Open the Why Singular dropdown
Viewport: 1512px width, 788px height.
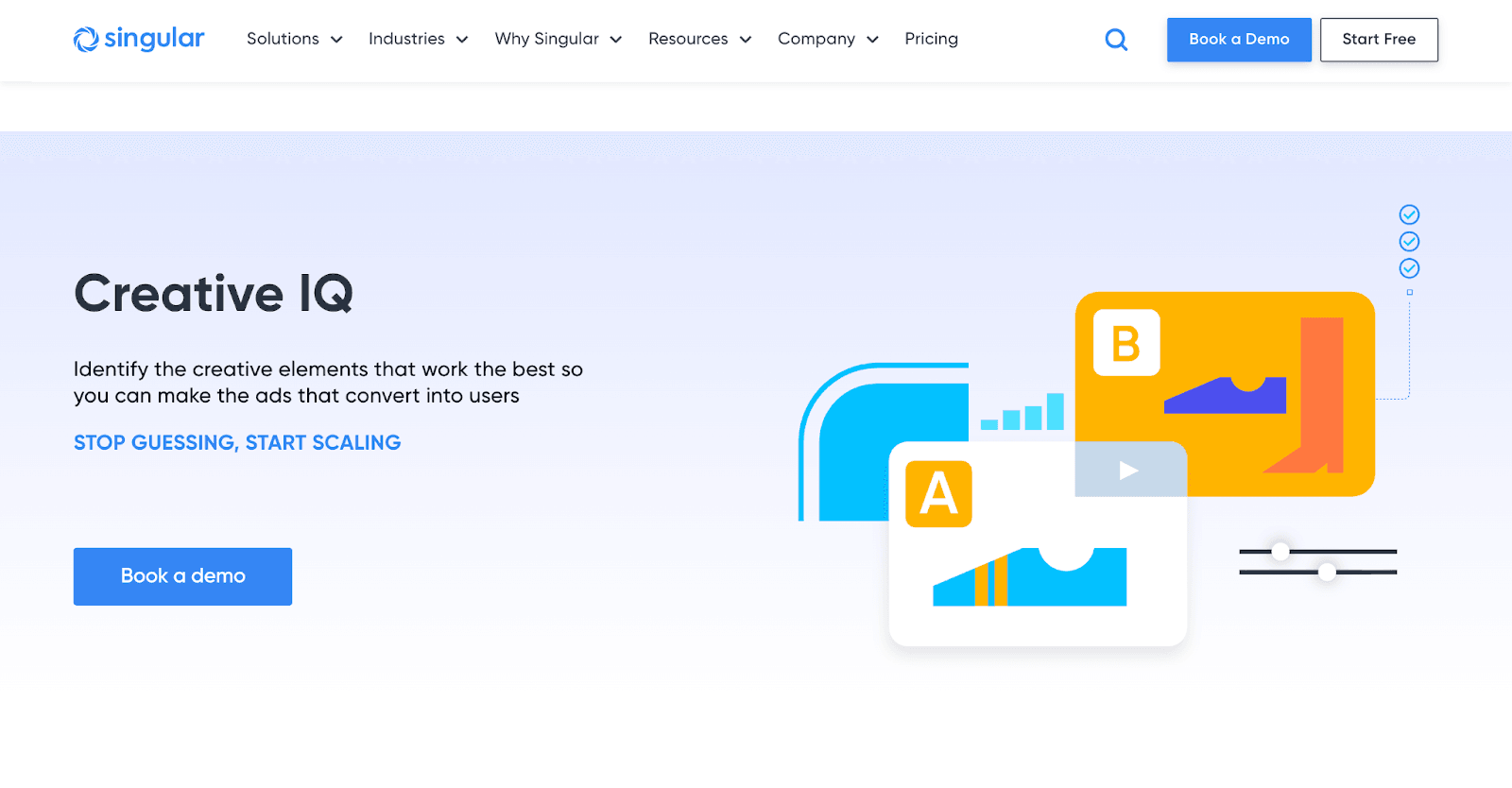click(x=558, y=39)
